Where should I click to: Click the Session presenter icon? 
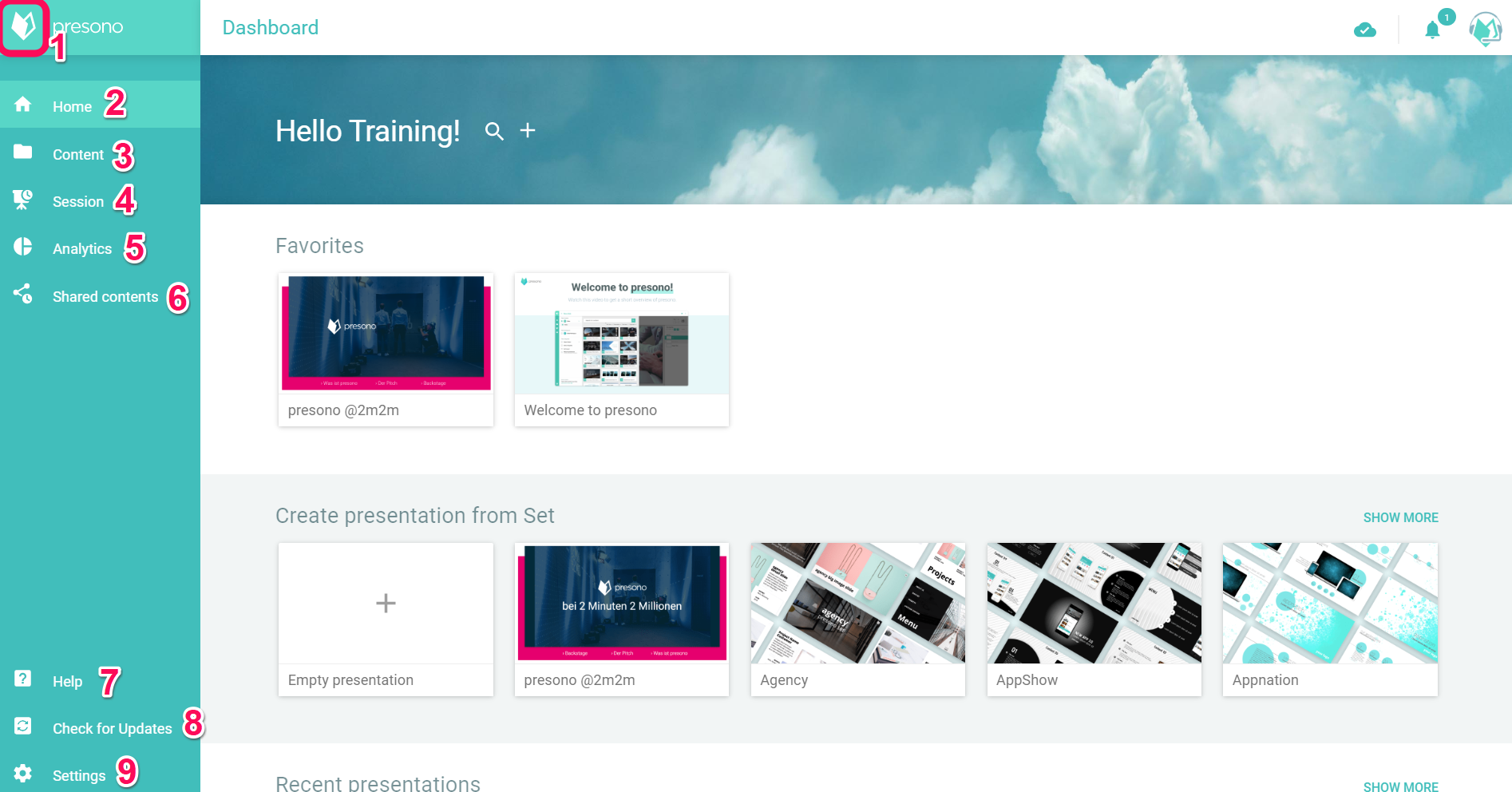[23, 200]
